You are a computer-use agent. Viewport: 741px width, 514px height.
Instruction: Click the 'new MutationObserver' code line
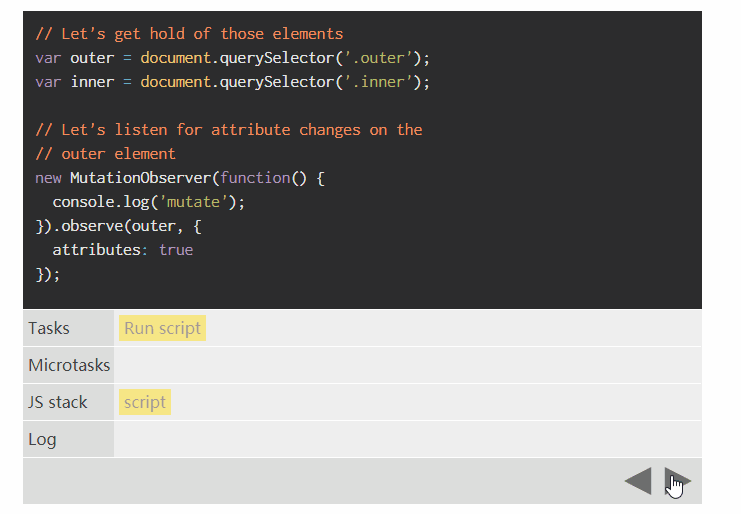180,178
